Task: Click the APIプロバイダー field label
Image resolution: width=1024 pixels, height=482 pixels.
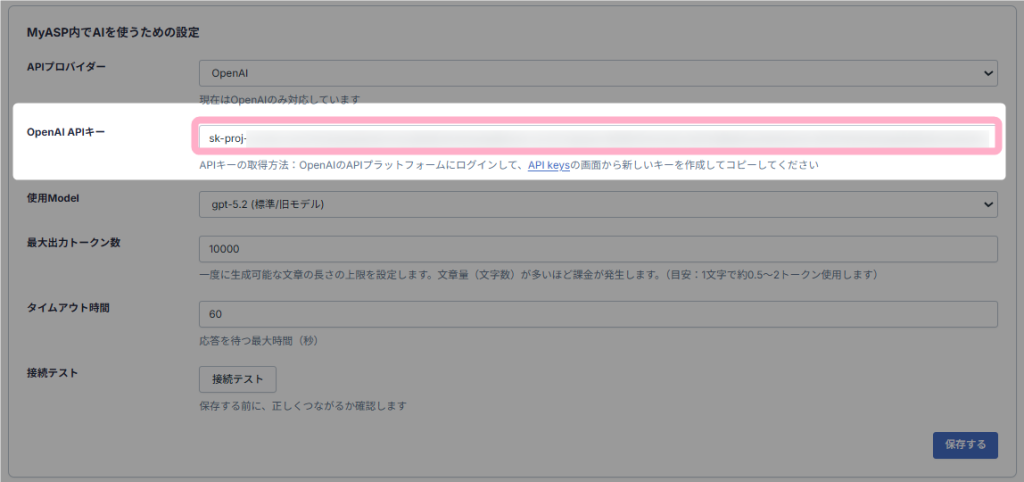Action: 66,67
